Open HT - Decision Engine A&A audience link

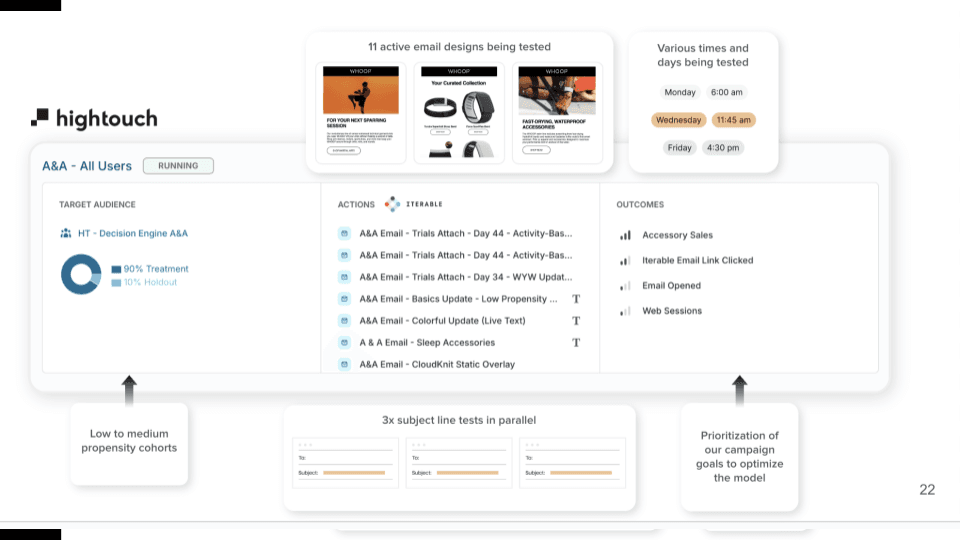(x=133, y=233)
